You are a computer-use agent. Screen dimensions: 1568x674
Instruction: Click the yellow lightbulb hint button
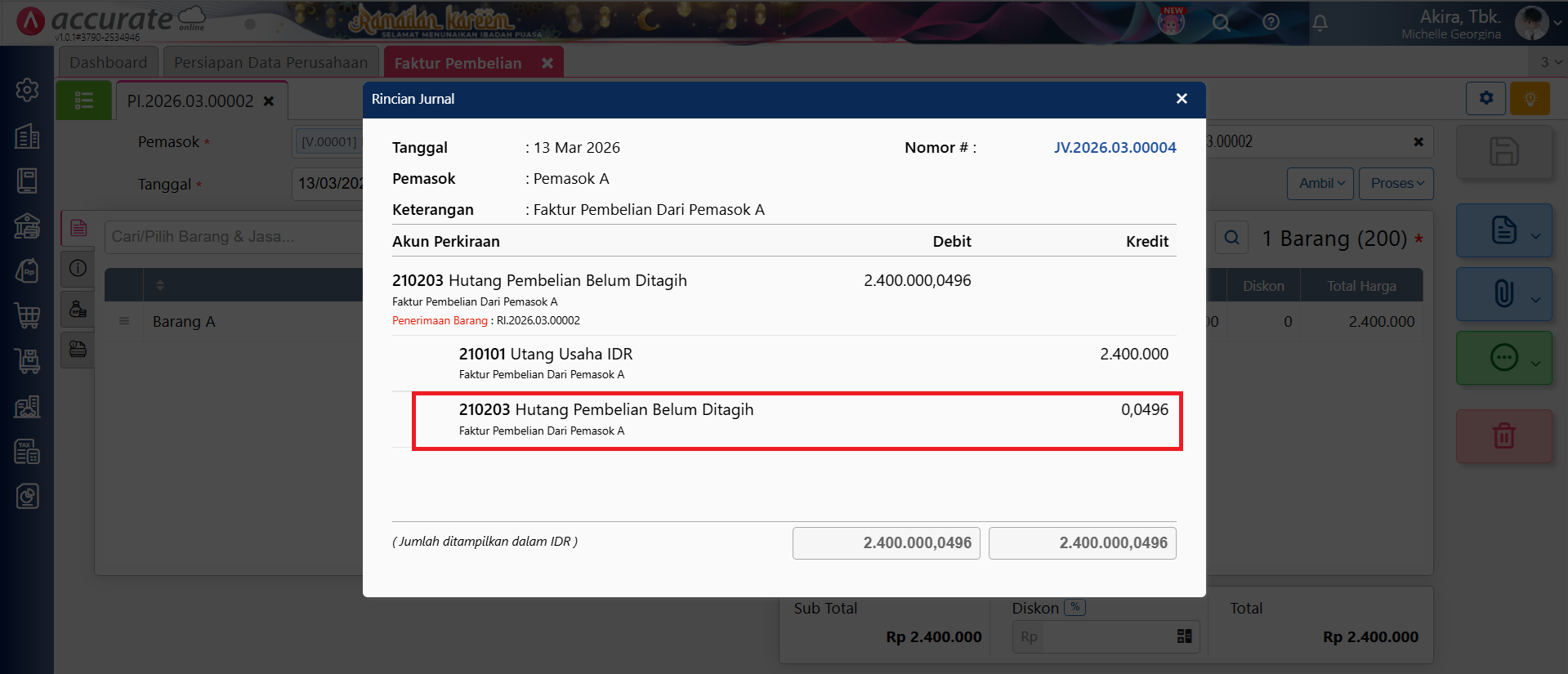pos(1530,99)
